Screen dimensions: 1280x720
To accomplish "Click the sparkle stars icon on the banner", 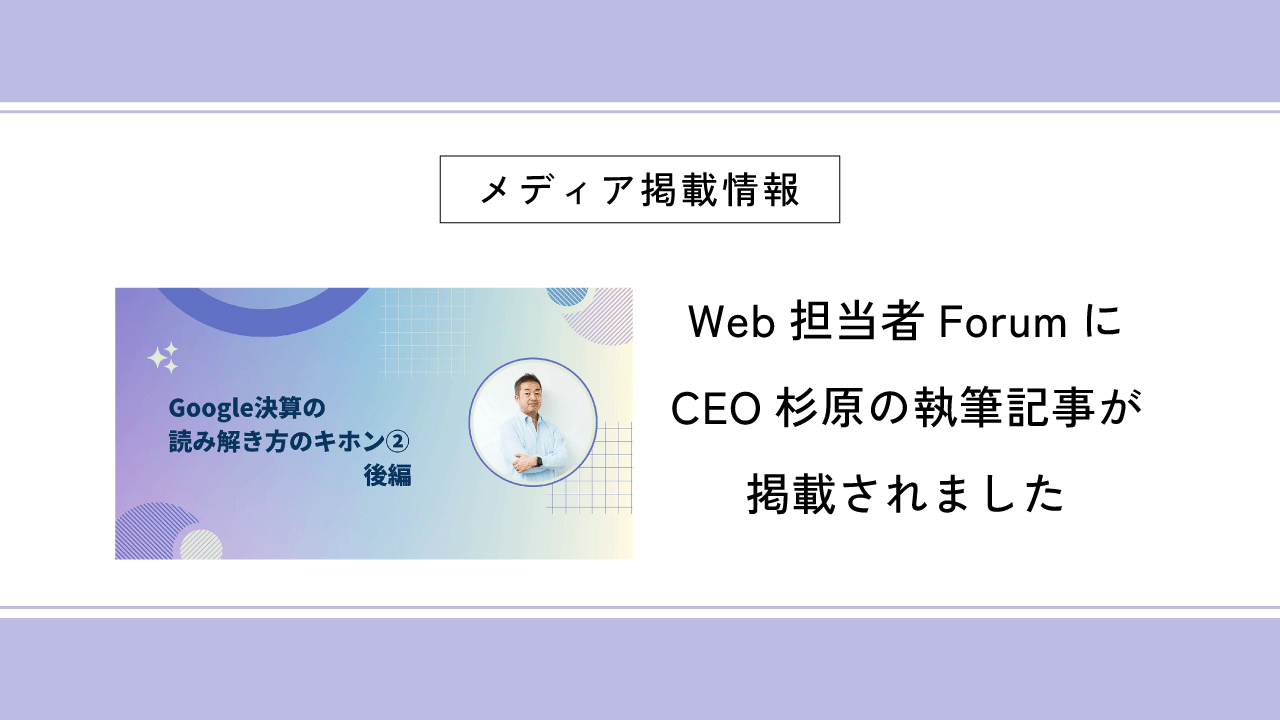I will pos(163,357).
